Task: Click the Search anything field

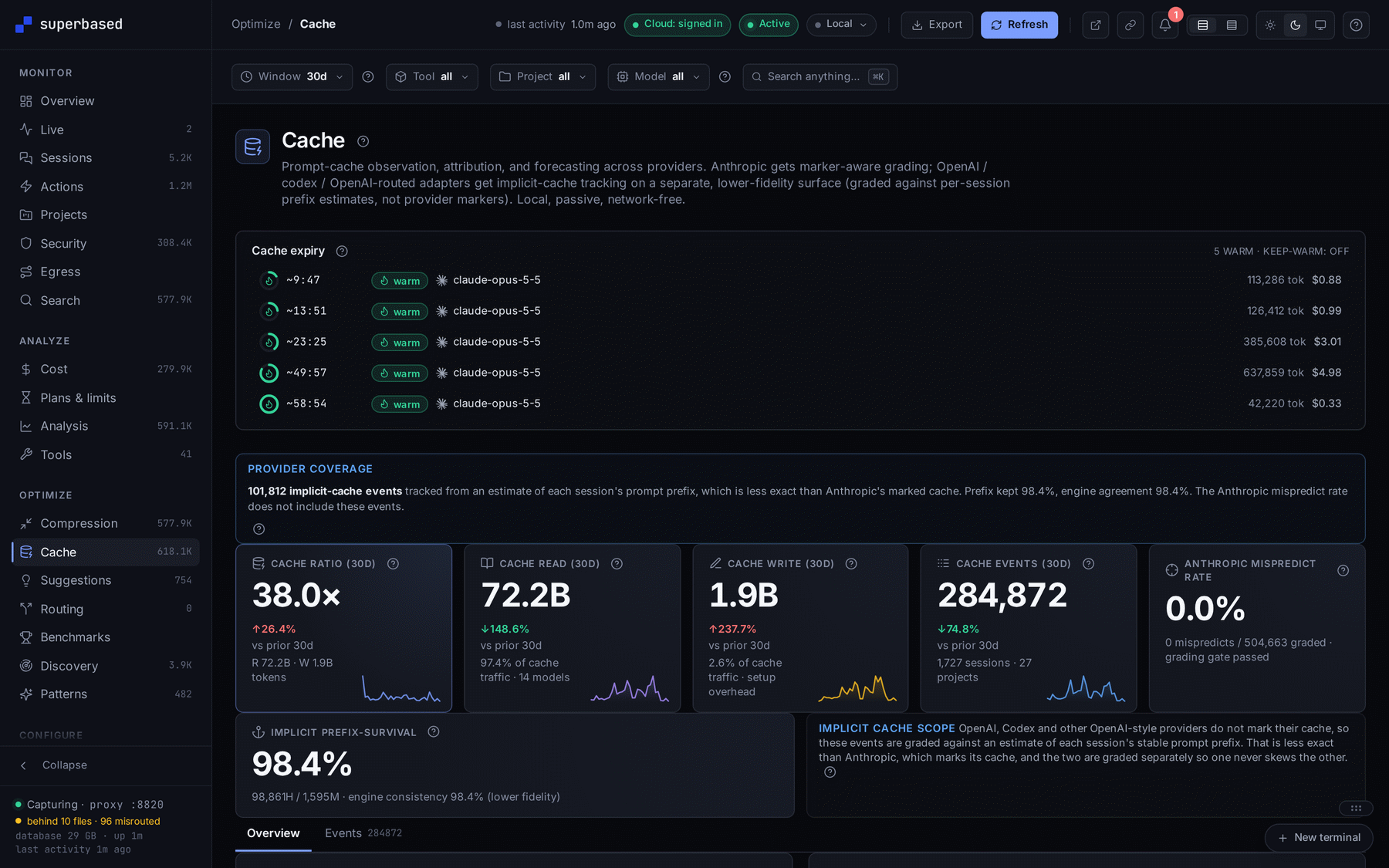Action: pyautogui.click(x=820, y=76)
